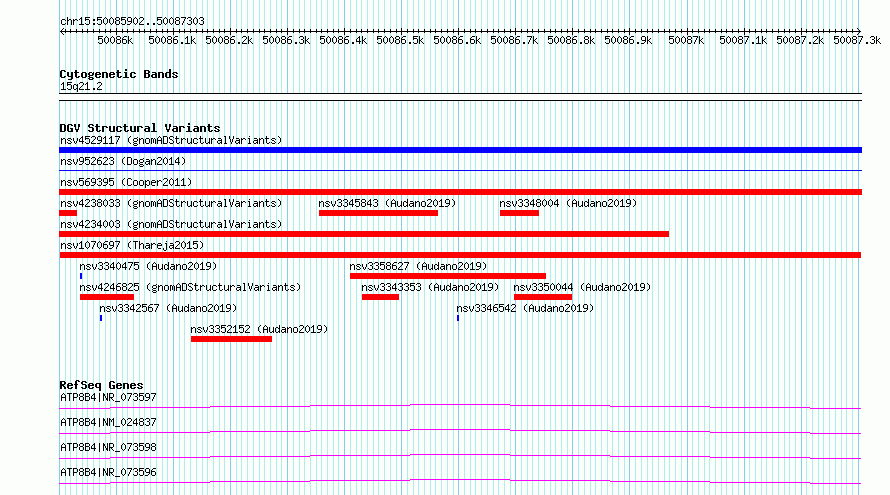Click the short red nsv4238033 bar
The image size is (890, 495).
tap(68, 213)
